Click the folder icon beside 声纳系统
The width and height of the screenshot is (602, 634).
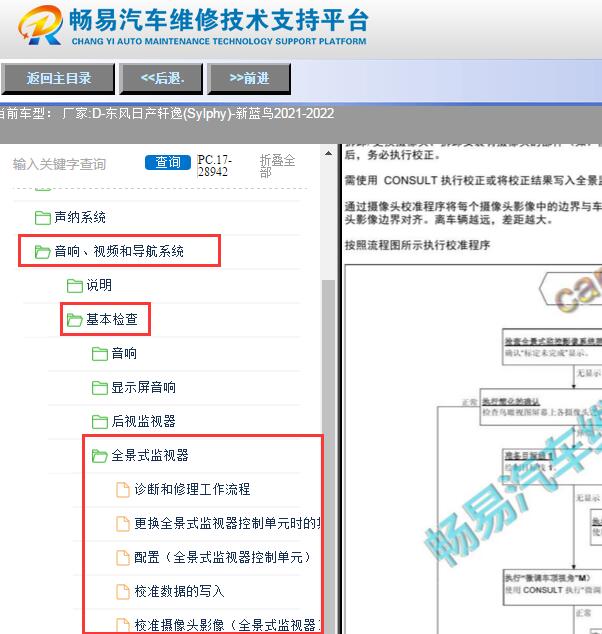pos(42,218)
